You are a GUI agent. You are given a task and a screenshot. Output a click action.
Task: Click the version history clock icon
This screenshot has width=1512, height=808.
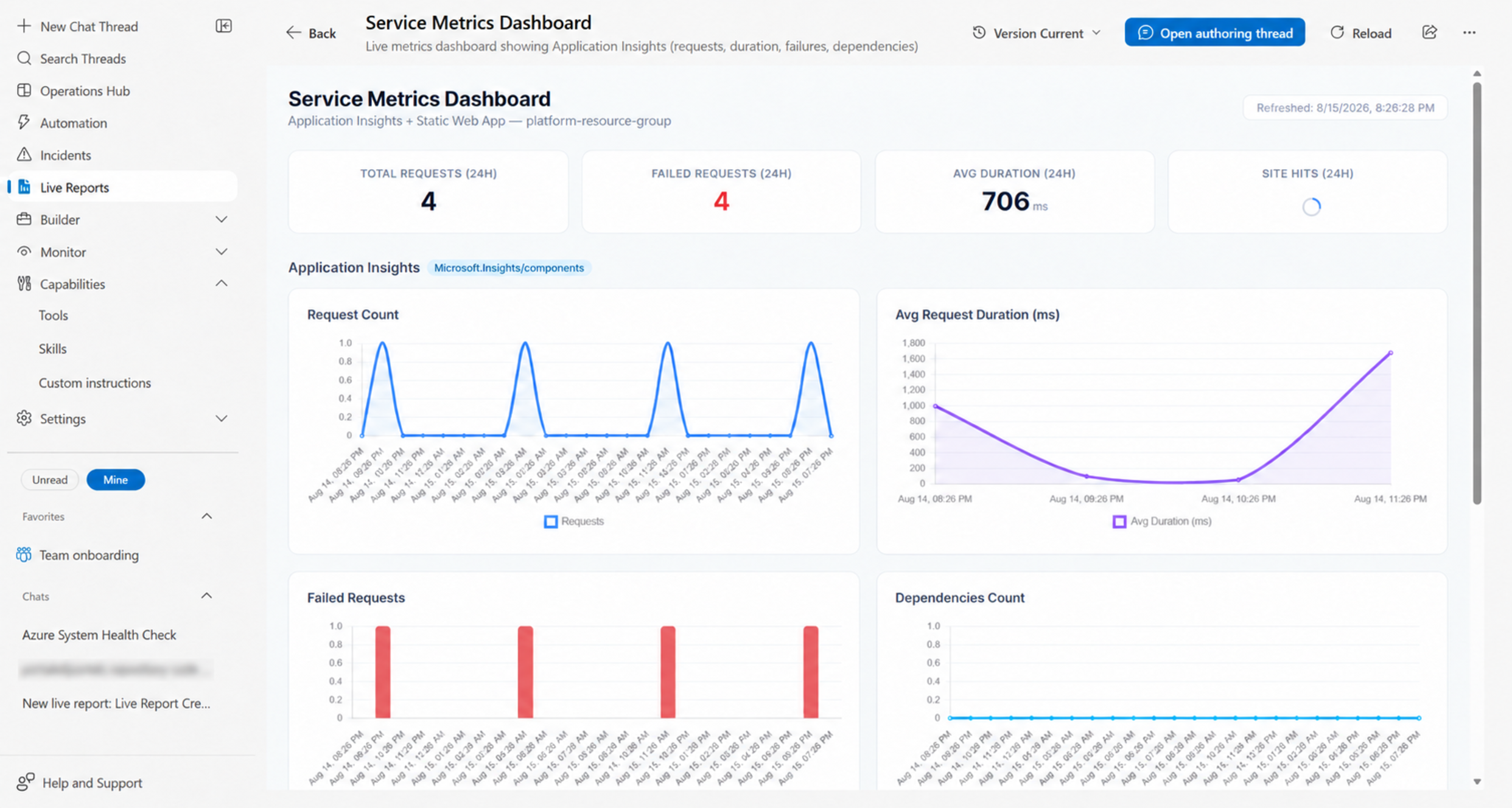coord(979,33)
